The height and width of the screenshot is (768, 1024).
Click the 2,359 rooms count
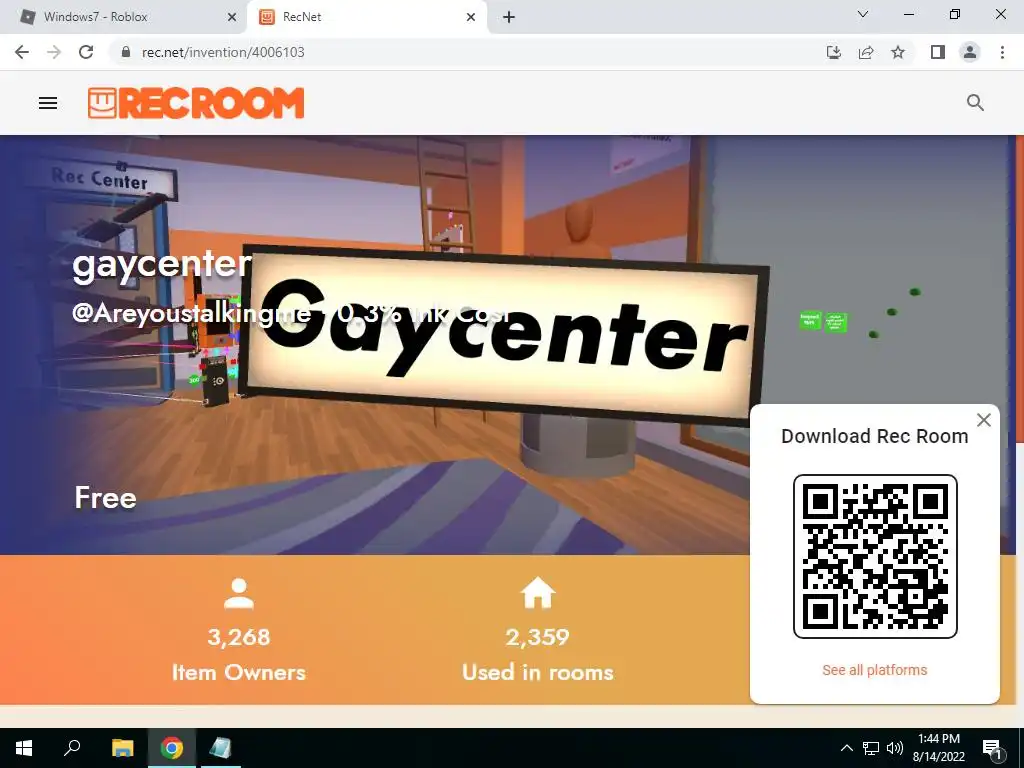pos(537,637)
